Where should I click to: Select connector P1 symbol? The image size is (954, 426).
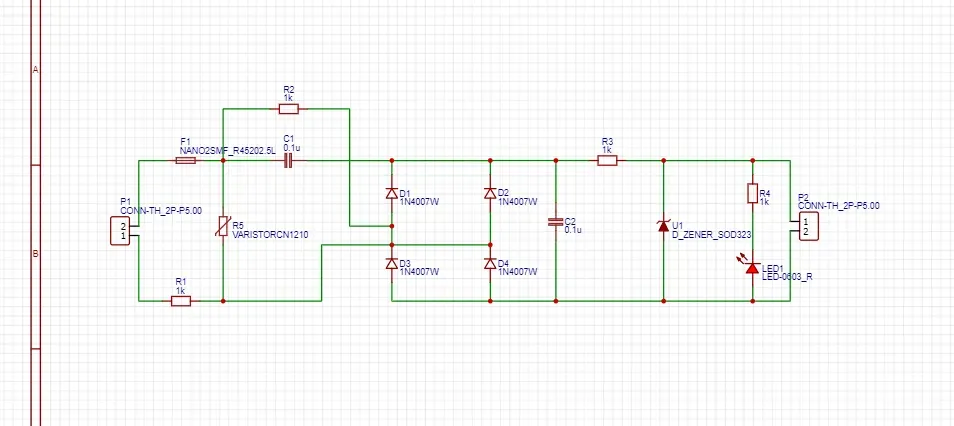[x=120, y=231]
